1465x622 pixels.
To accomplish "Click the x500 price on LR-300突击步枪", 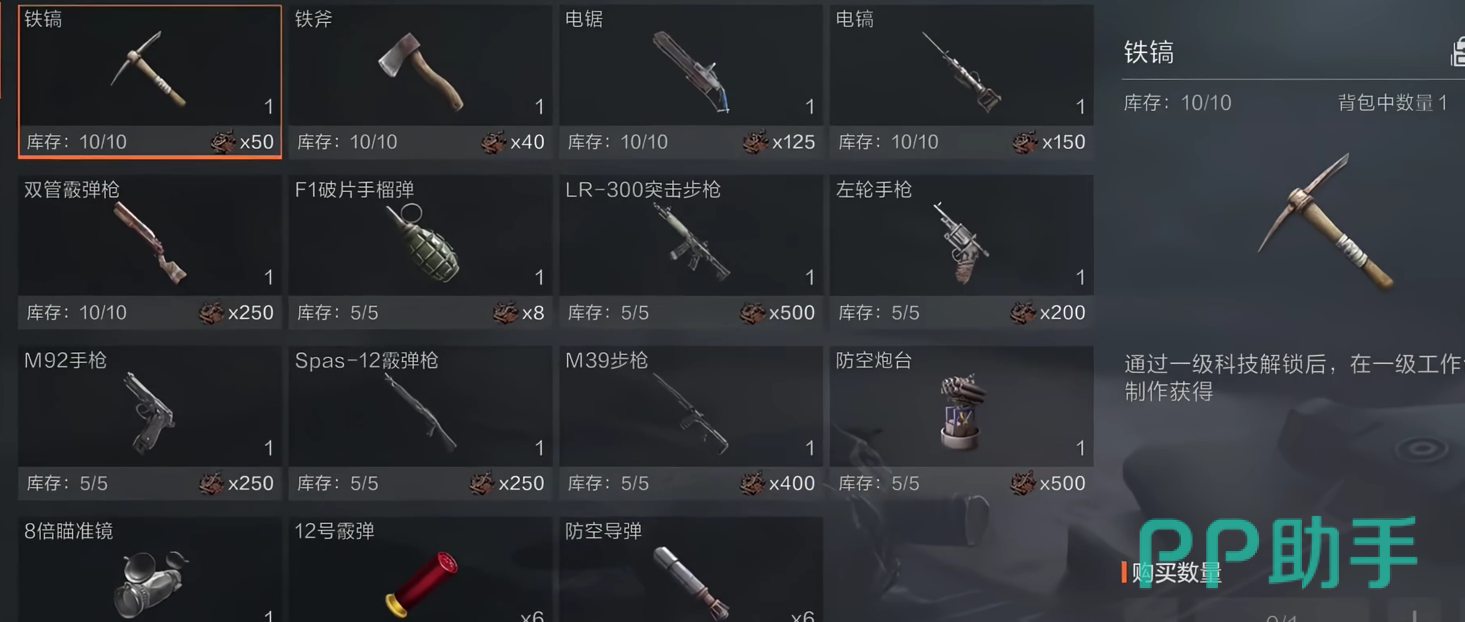I will click(780, 313).
